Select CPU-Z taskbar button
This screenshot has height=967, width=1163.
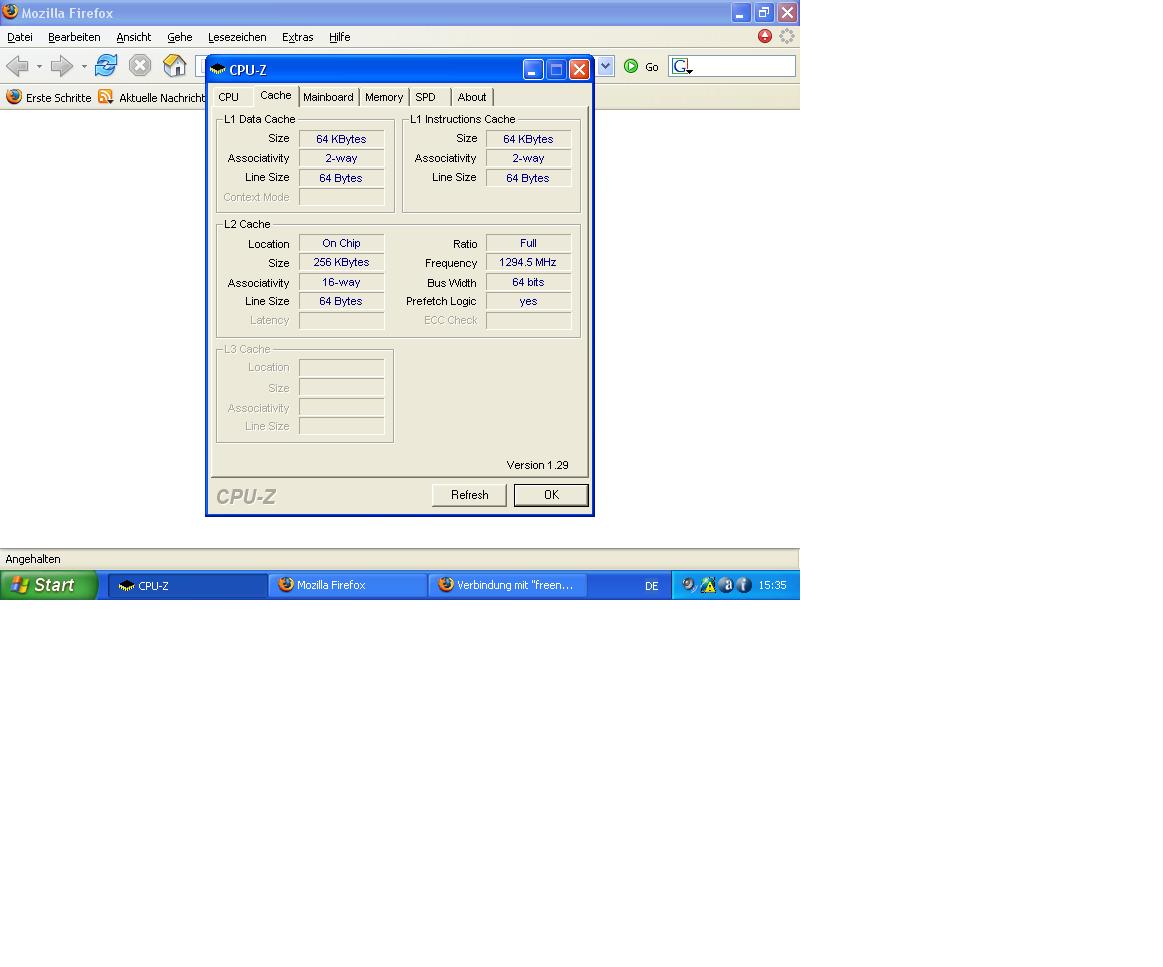(188, 585)
